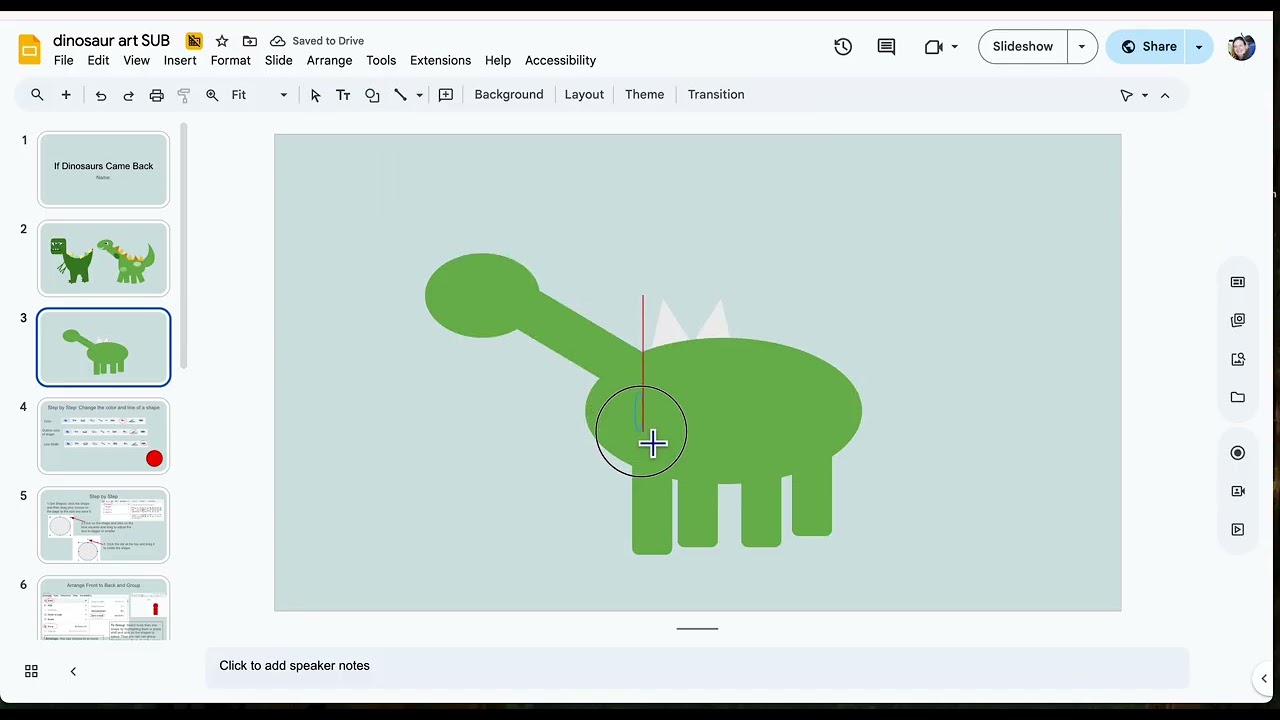Add a comment with toolbar icon

point(446,95)
